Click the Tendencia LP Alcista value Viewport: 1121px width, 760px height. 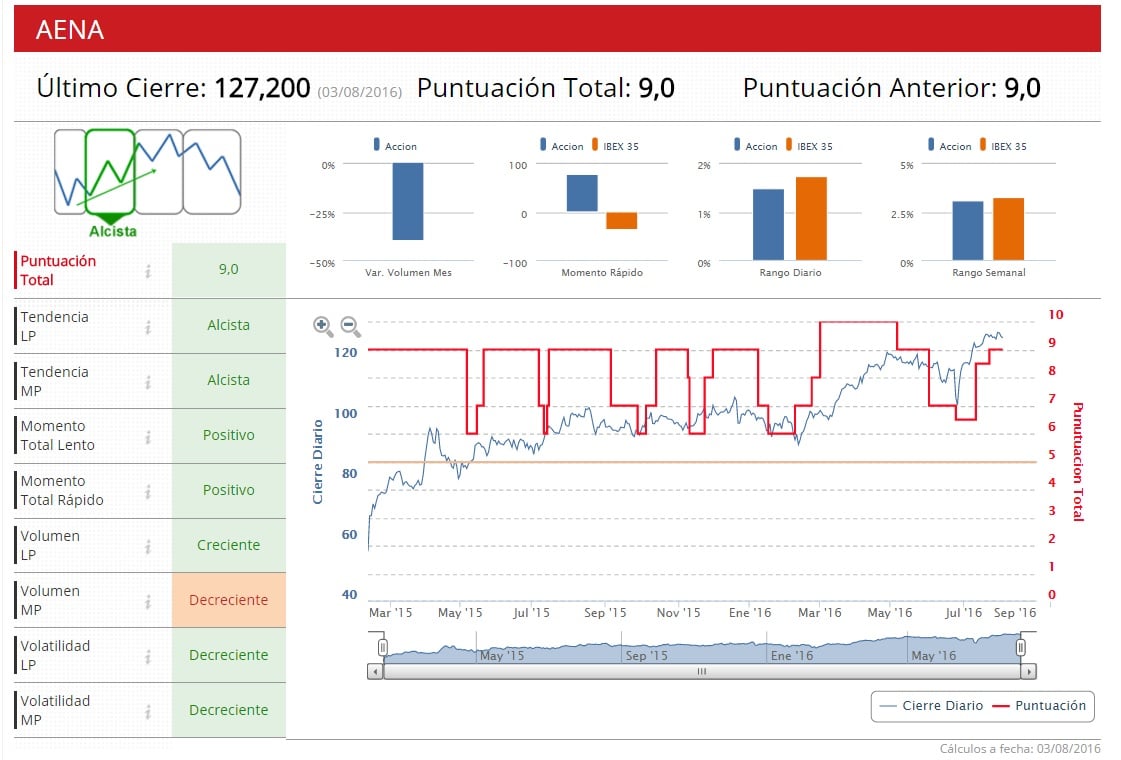click(x=229, y=325)
